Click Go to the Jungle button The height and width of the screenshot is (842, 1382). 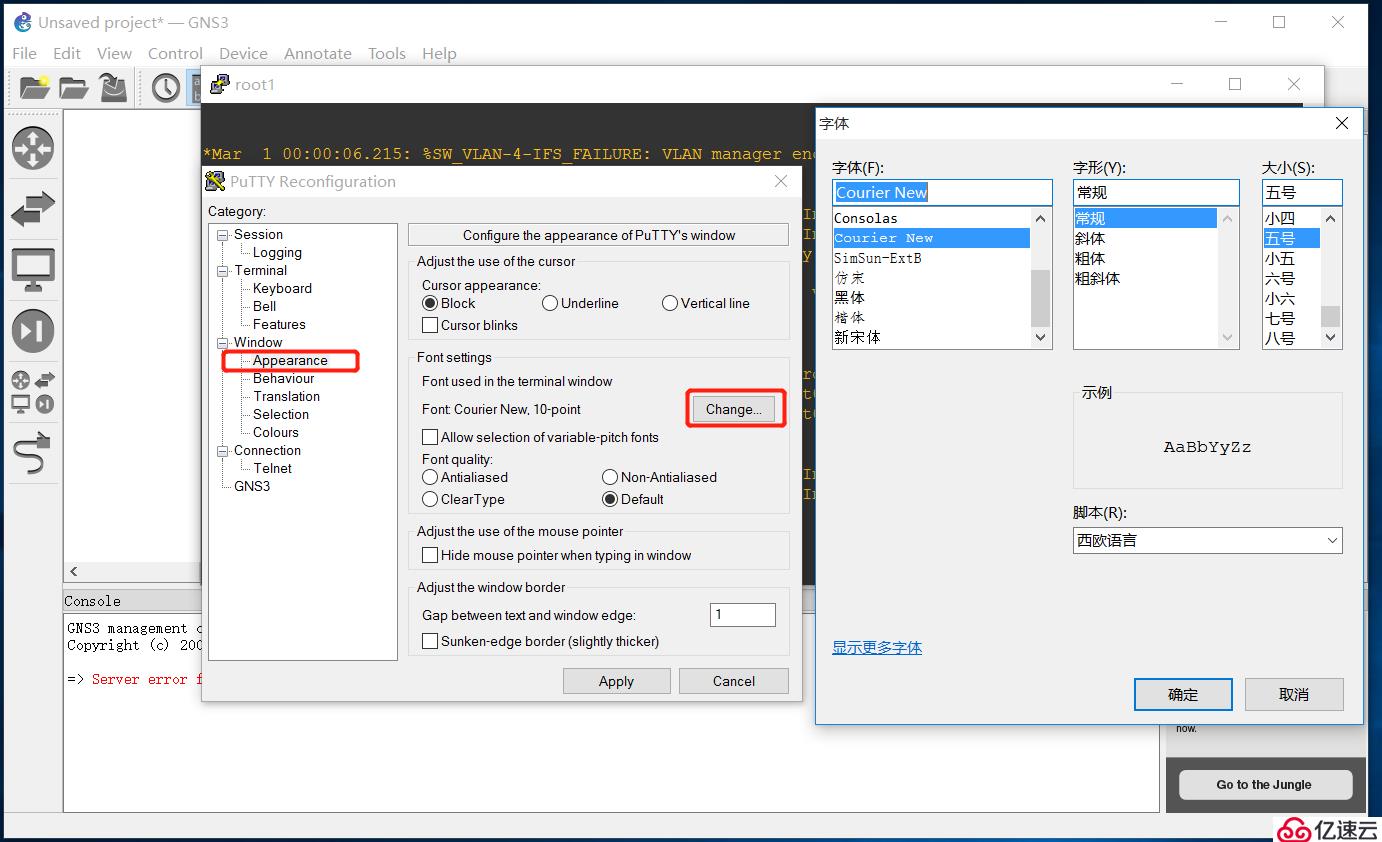coord(1264,785)
